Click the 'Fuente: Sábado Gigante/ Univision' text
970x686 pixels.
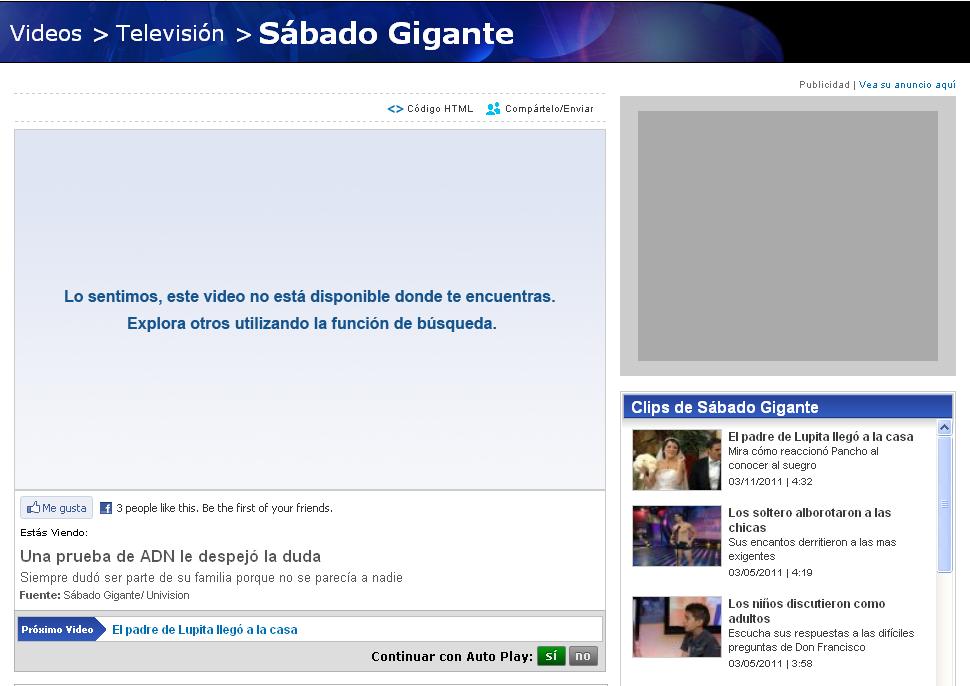point(105,596)
